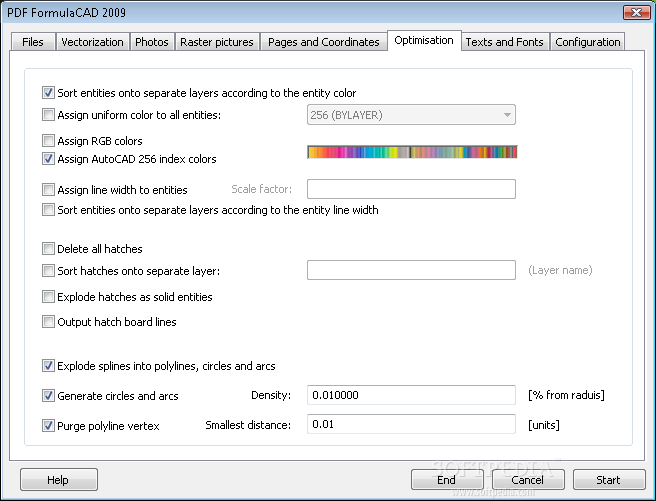Click the AutoCAD color palette strip
This screenshot has width=656, height=501.
point(412,152)
